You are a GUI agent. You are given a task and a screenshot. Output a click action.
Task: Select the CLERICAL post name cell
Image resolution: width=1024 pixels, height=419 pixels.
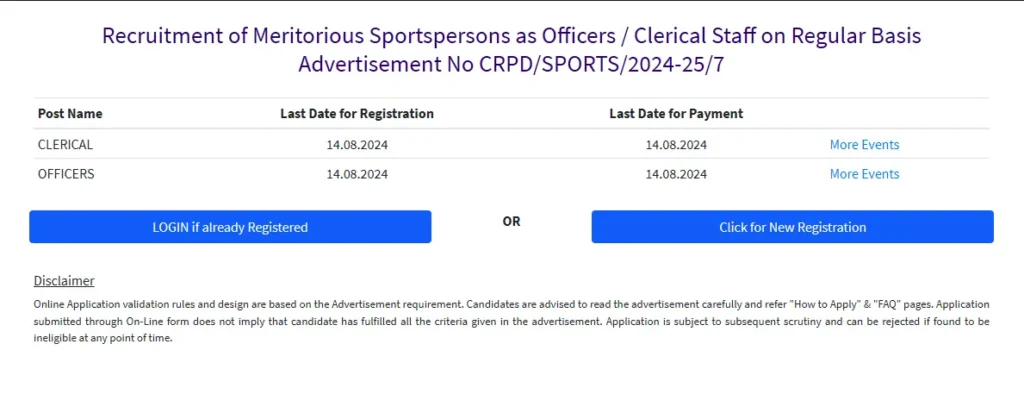(x=65, y=145)
